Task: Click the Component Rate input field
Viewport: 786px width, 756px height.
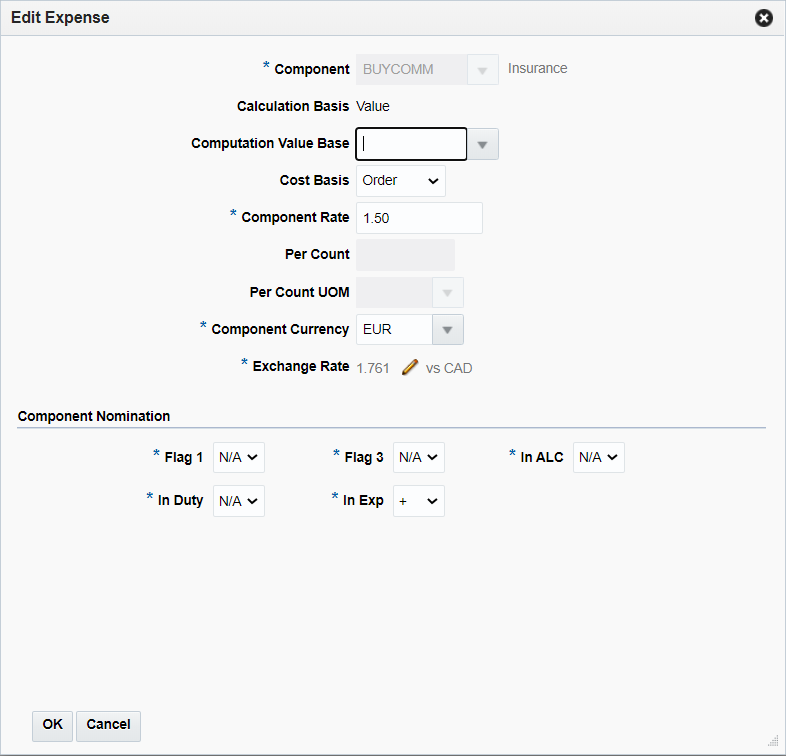Action: 419,218
